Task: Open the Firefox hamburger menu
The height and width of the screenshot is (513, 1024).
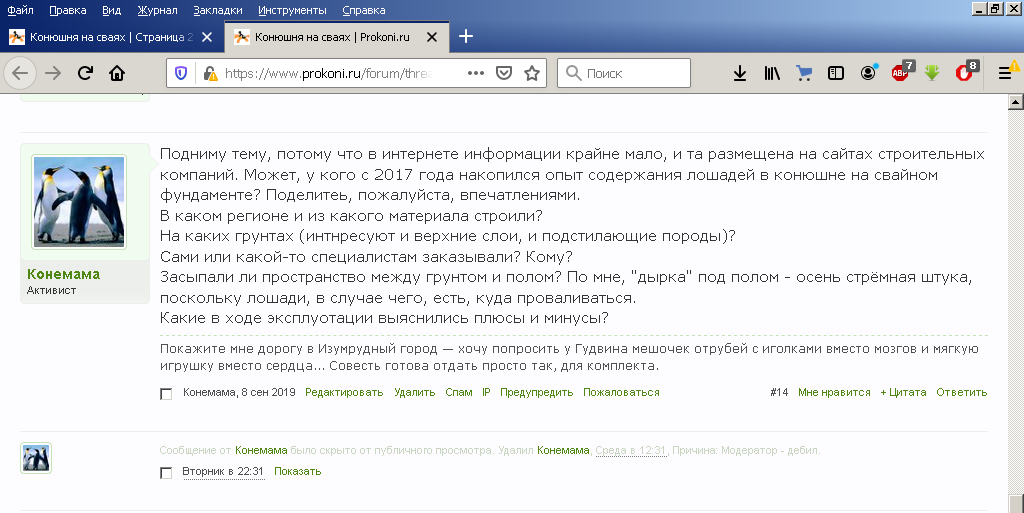Action: [1005, 73]
